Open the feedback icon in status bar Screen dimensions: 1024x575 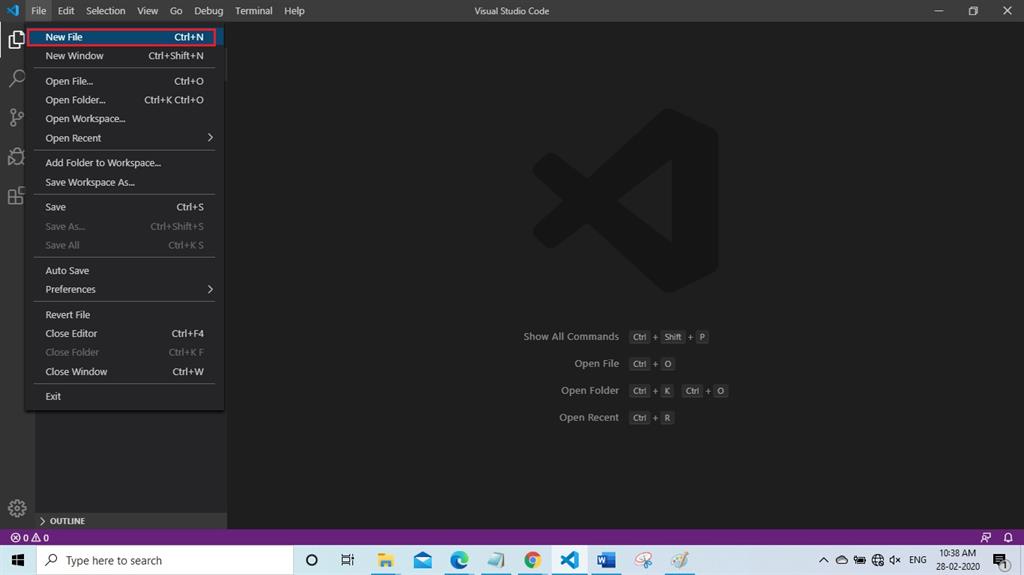985,537
